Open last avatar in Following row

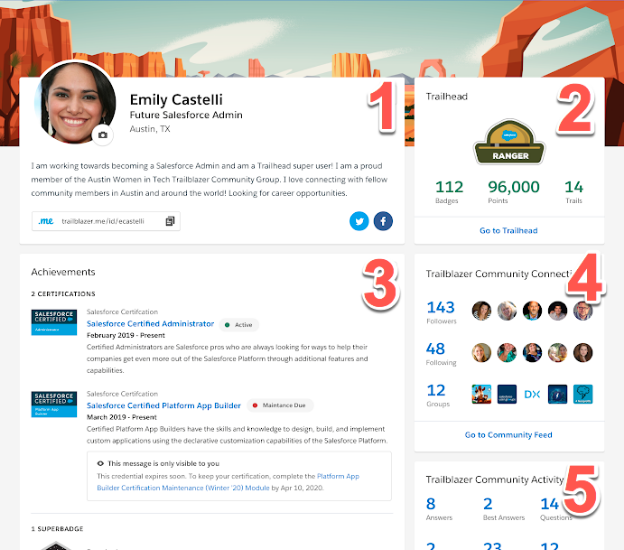tap(583, 353)
